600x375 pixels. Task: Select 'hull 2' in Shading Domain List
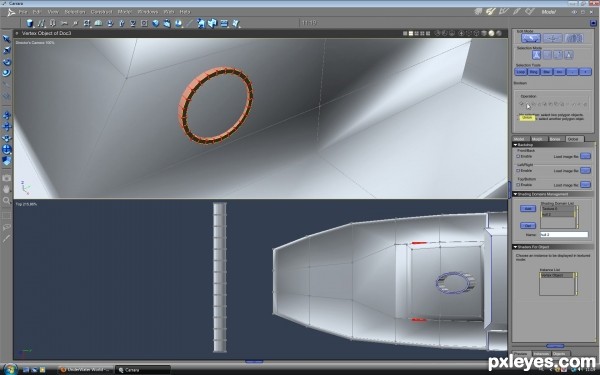coord(557,214)
